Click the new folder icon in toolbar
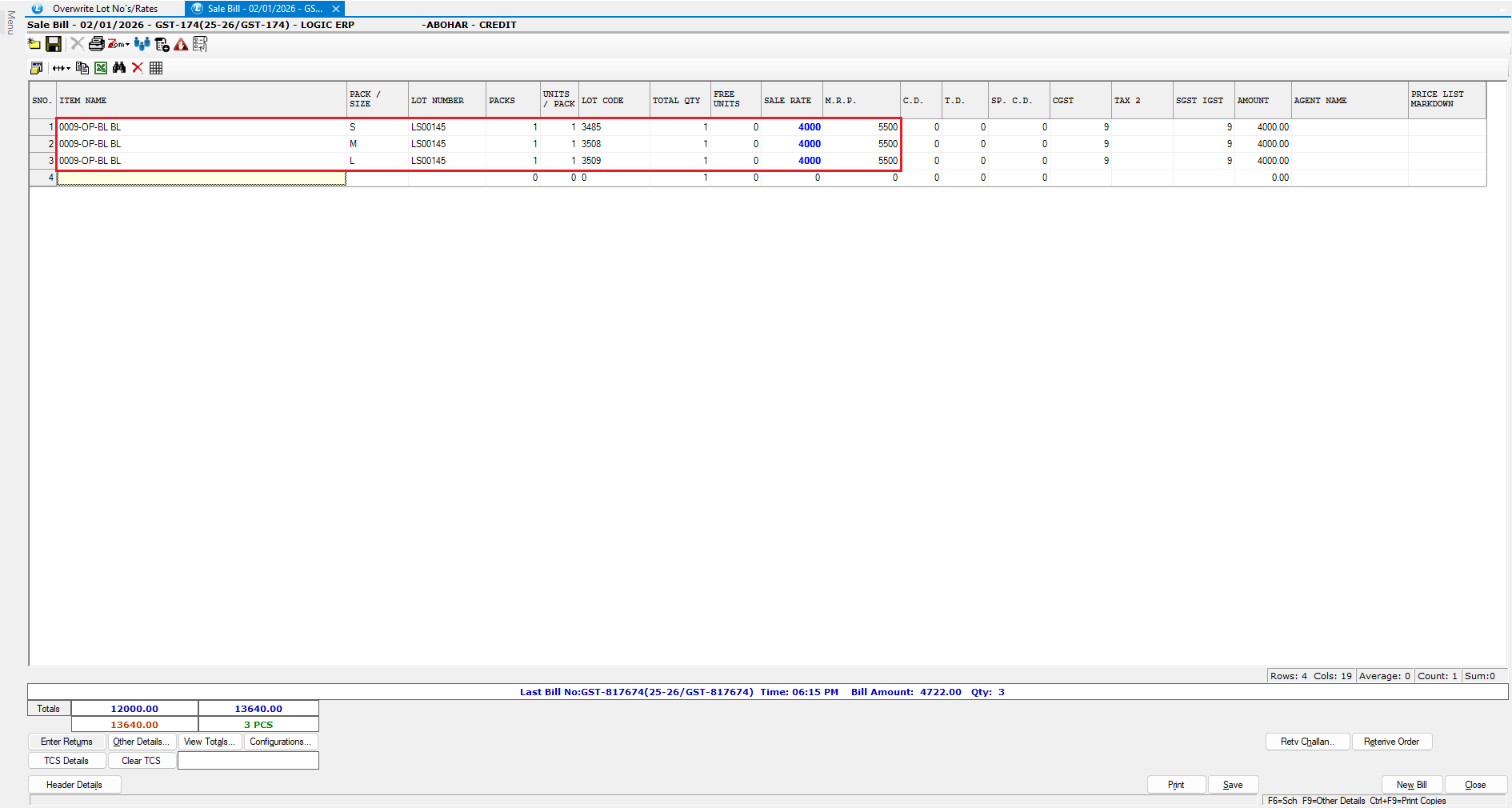Viewport: 1512px width, 808px height. (34, 44)
